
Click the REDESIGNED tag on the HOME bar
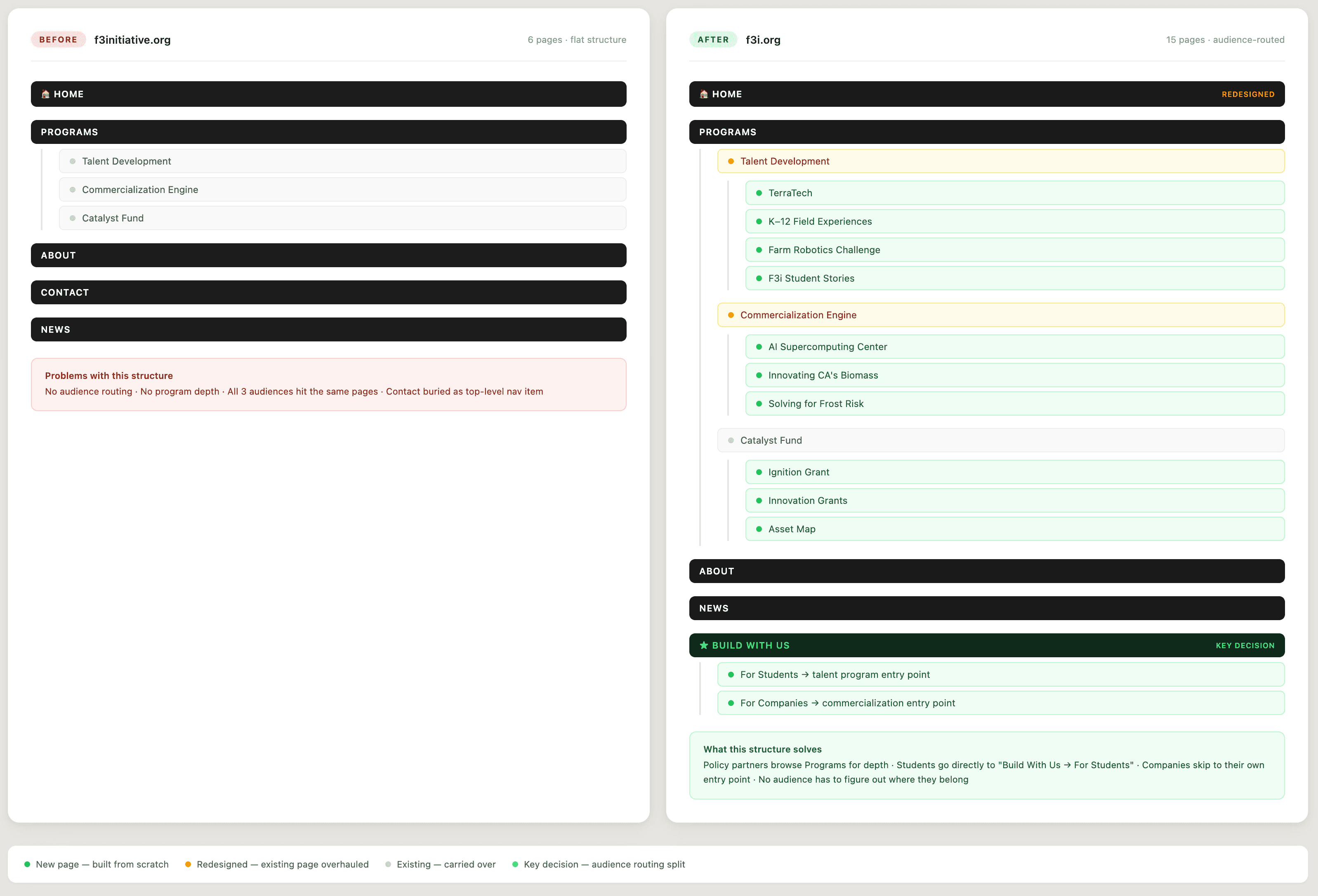[x=1248, y=95]
